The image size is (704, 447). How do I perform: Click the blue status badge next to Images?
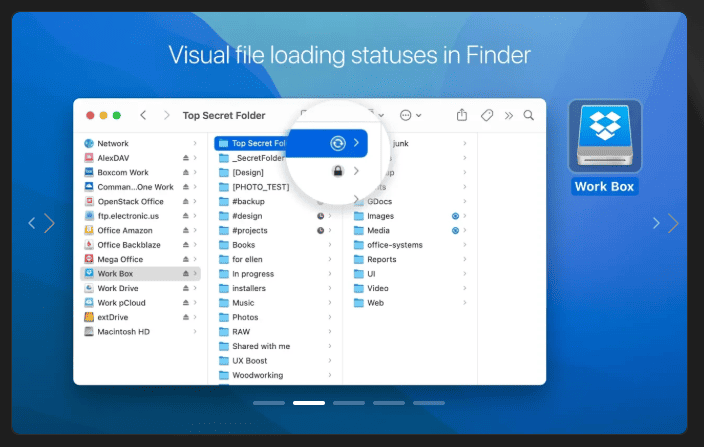click(x=455, y=216)
